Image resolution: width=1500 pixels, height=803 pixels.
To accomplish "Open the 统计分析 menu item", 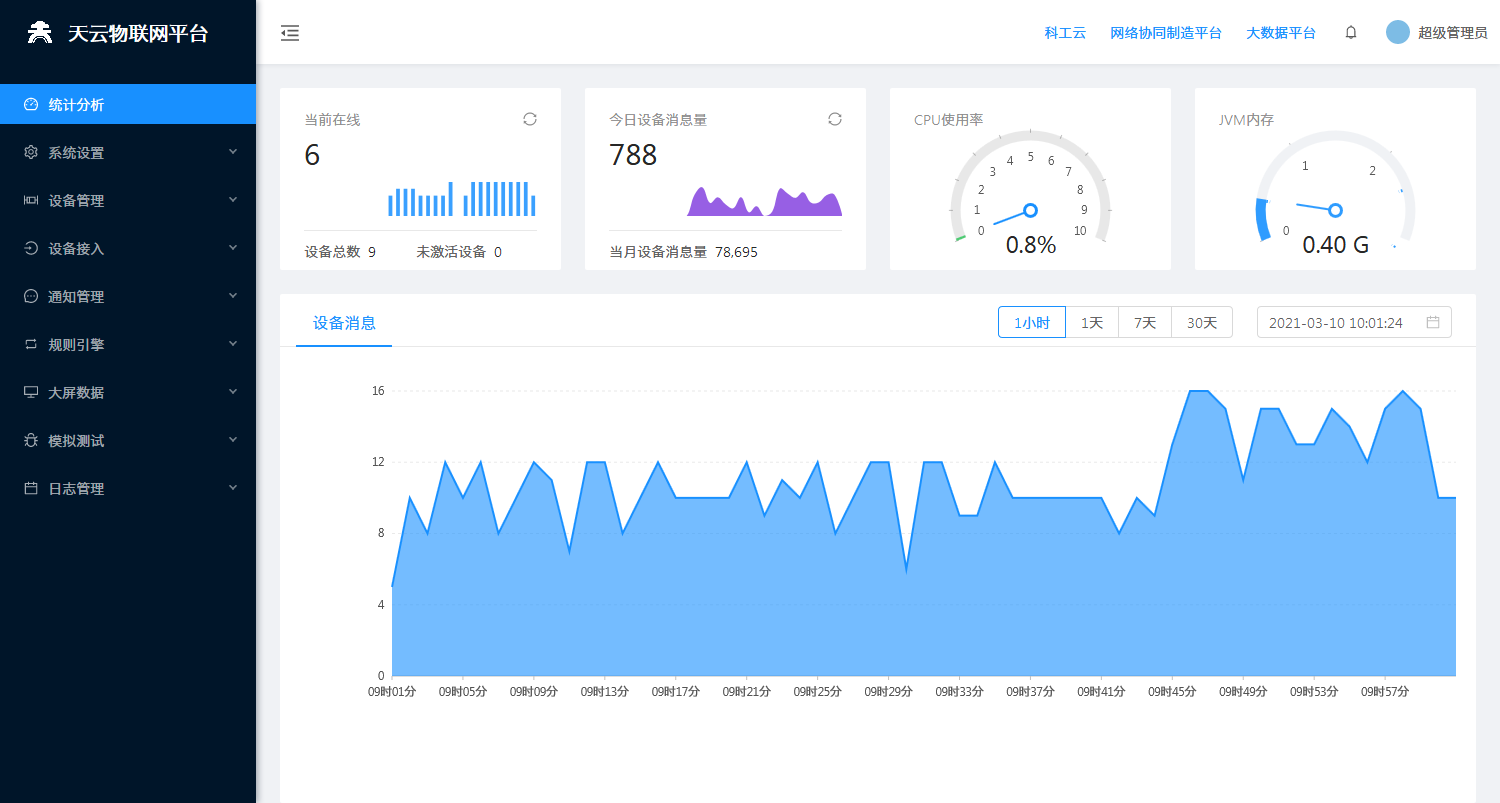I will (128, 104).
